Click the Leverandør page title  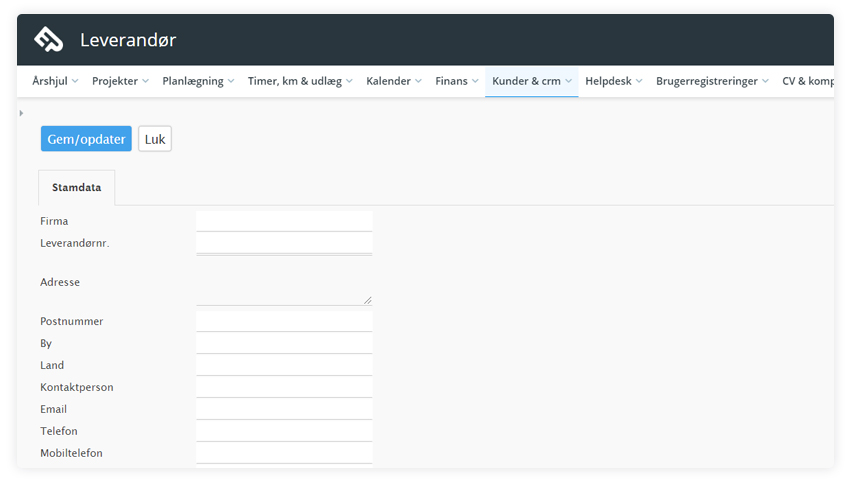[128, 40]
